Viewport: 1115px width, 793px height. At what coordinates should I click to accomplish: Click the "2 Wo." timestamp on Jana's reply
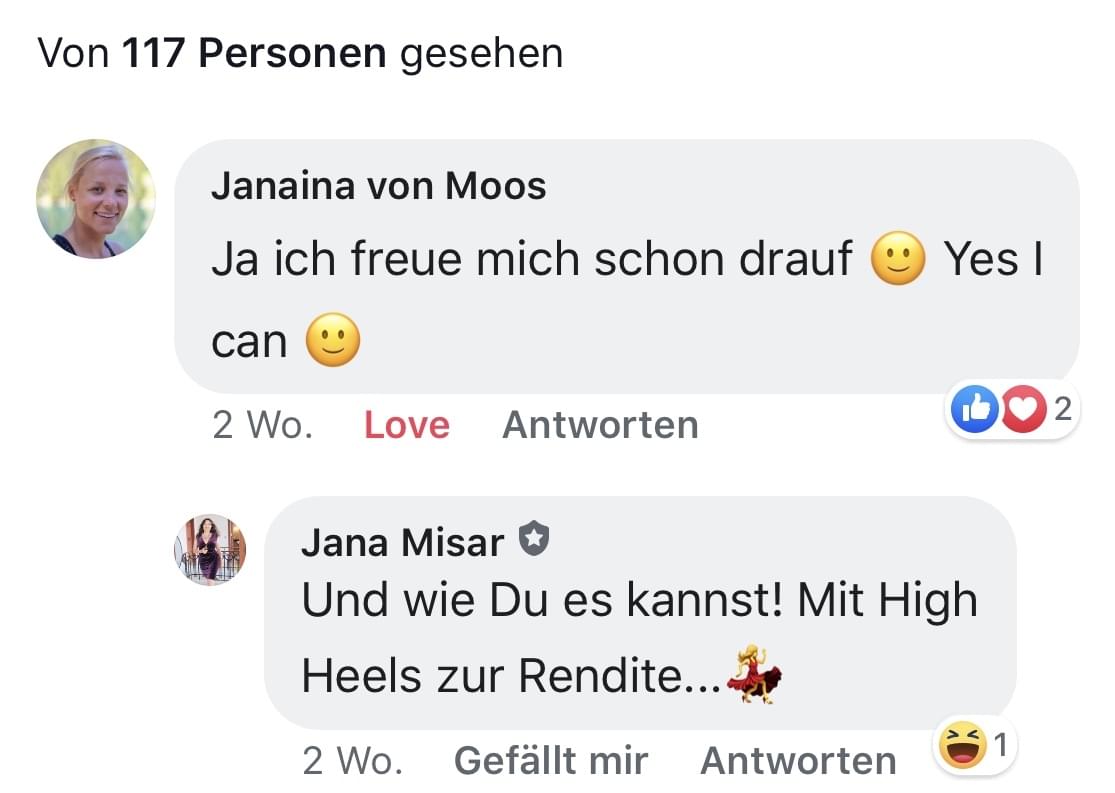[352, 761]
